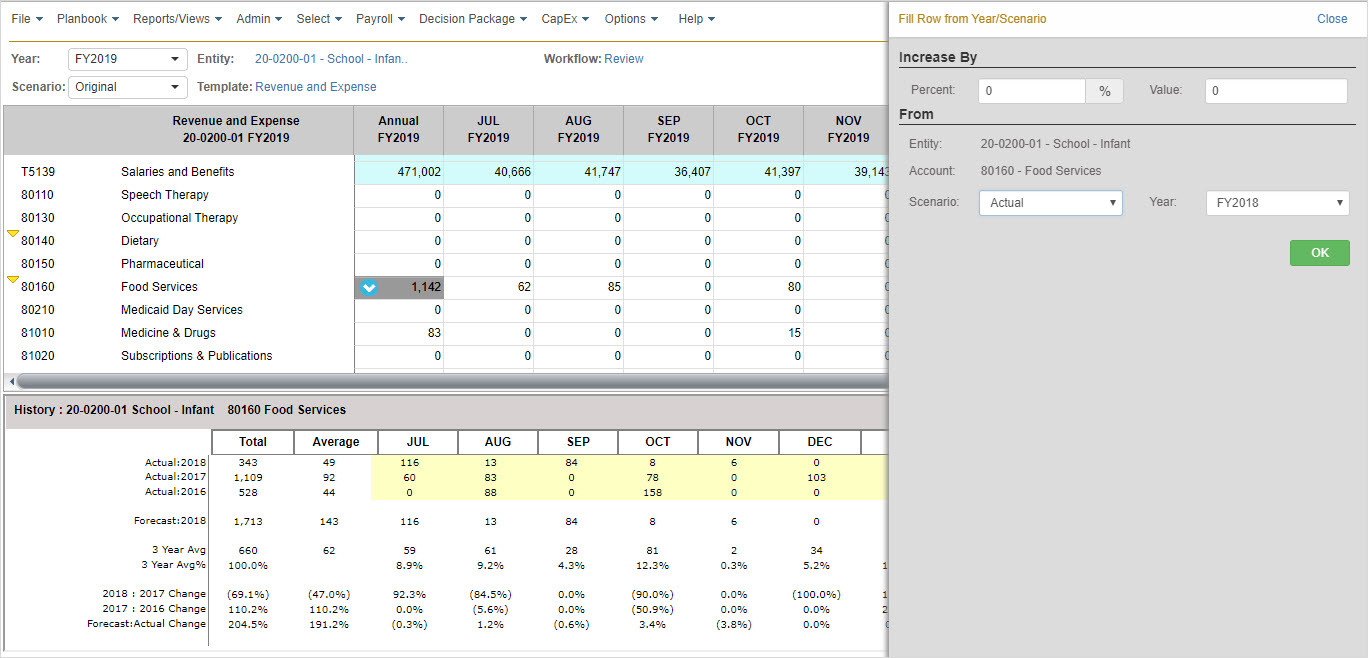Expand the Scenario Actual dropdown in panel
This screenshot has height=658, width=1368.
click(1050, 203)
